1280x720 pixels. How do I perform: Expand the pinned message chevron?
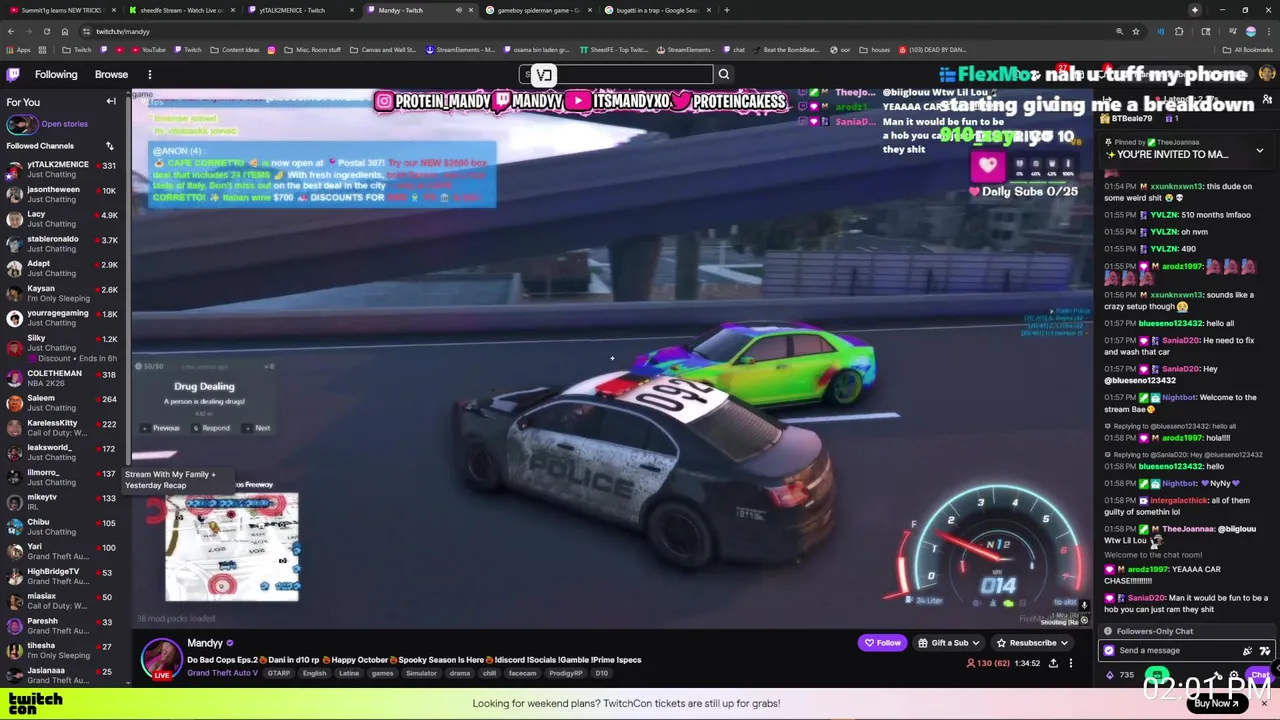click(x=1259, y=151)
